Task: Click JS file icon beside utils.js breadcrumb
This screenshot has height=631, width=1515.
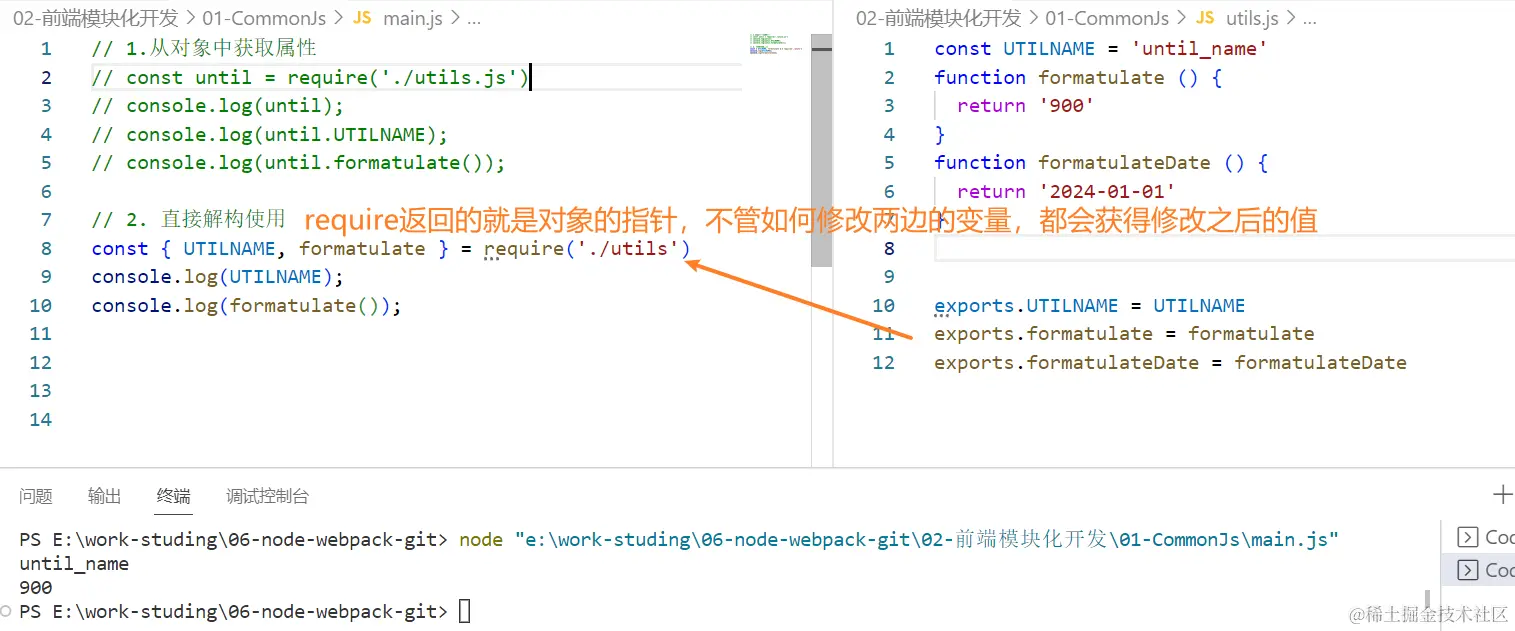Action: (x=1206, y=18)
